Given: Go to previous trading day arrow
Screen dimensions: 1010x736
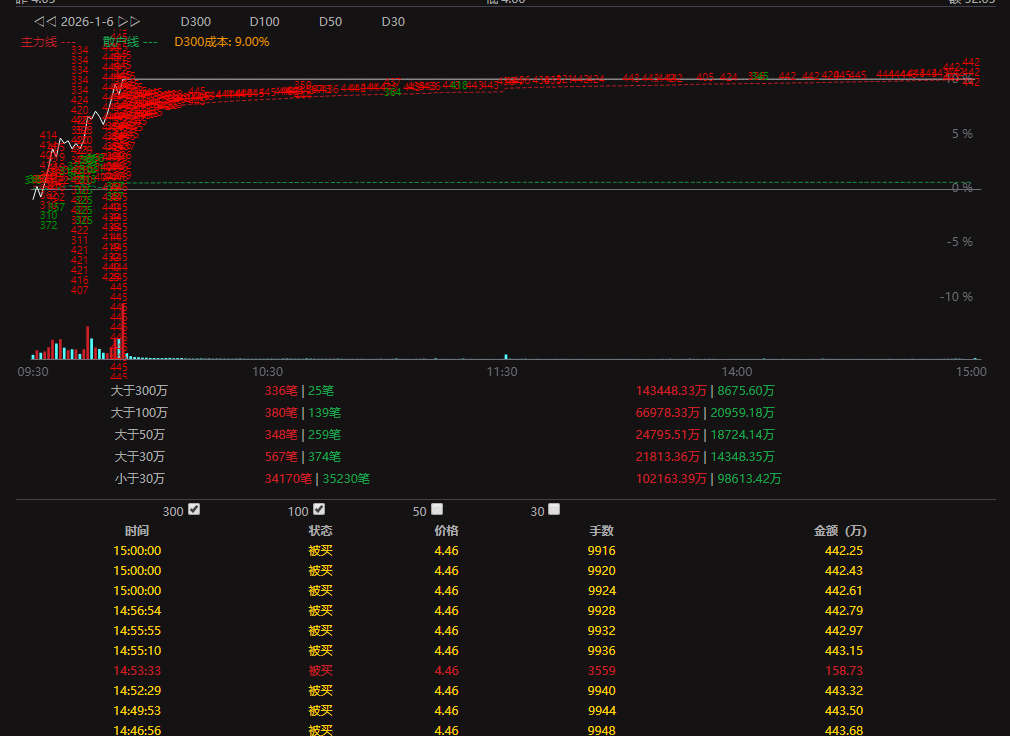Looking at the screenshot, I should [x=45, y=21].
